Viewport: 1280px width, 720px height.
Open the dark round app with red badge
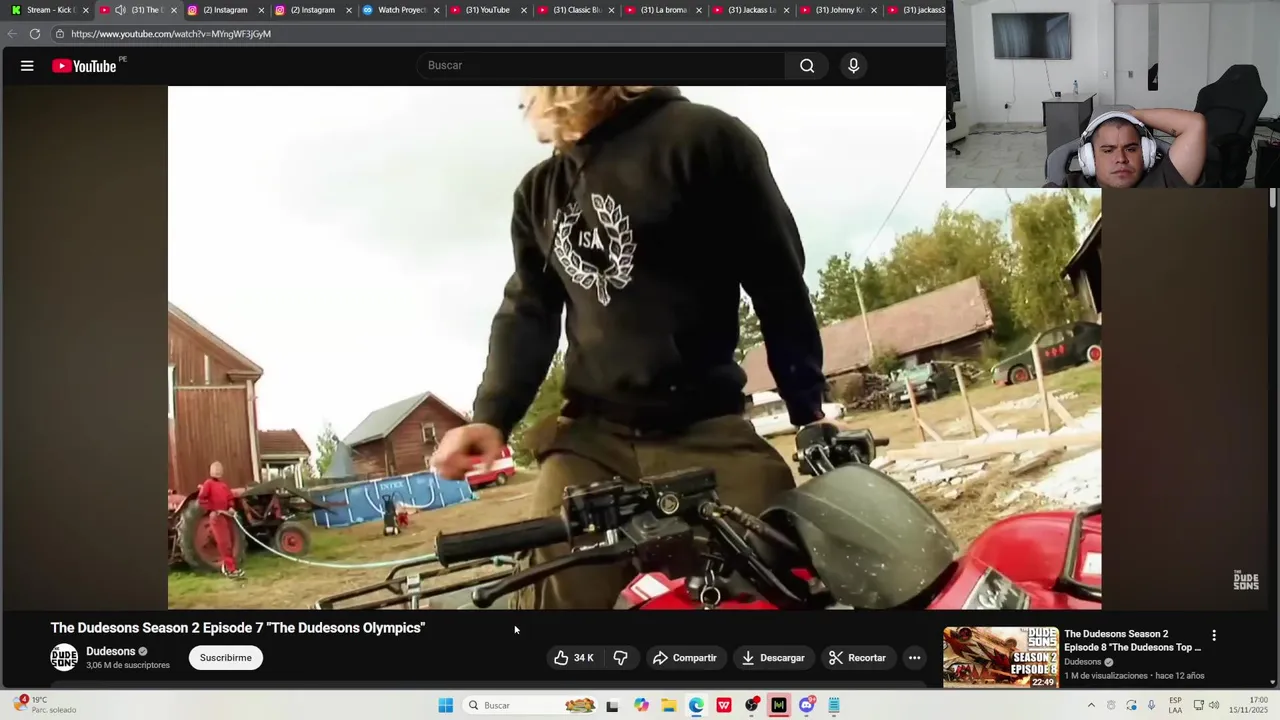click(x=752, y=705)
